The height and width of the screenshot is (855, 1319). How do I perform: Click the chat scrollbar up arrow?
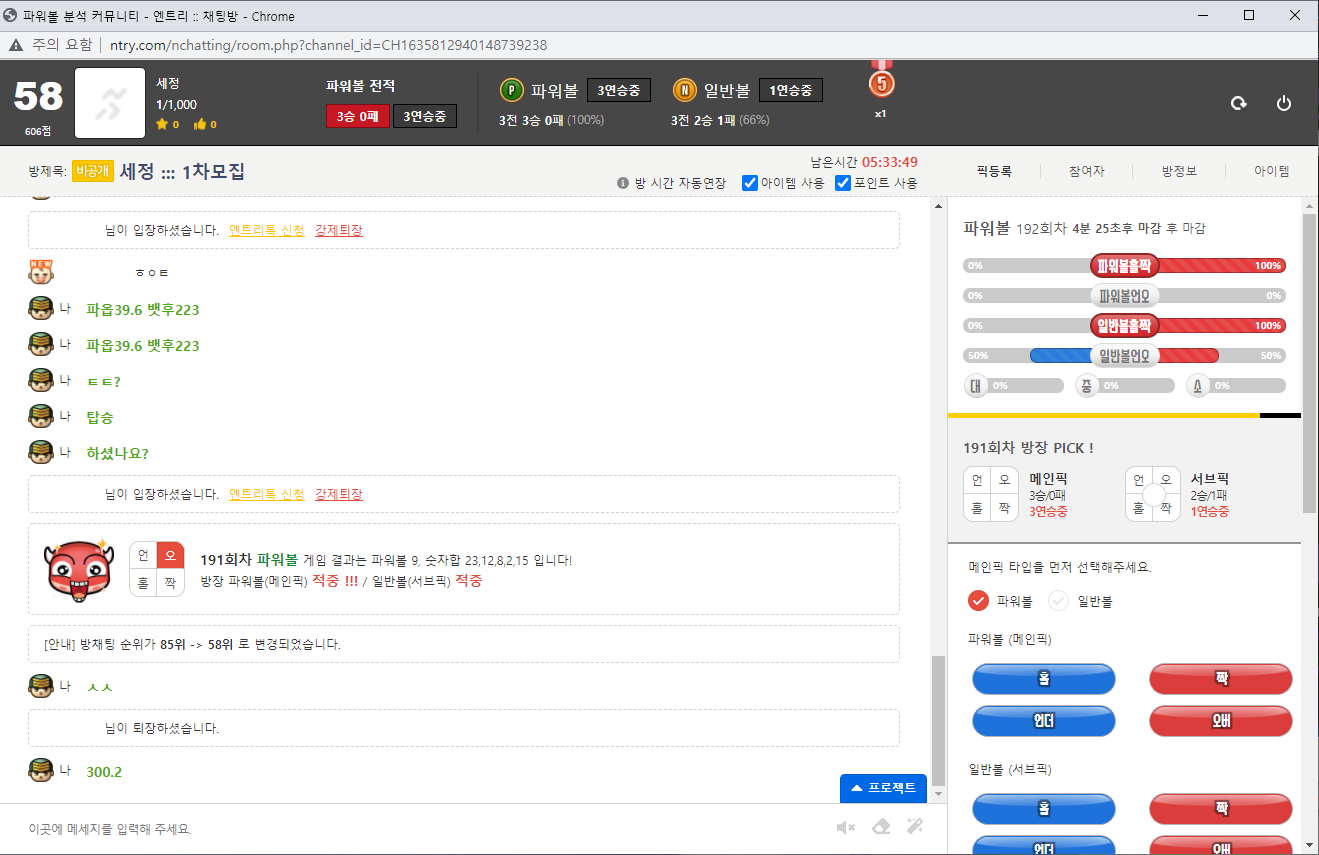(938, 206)
